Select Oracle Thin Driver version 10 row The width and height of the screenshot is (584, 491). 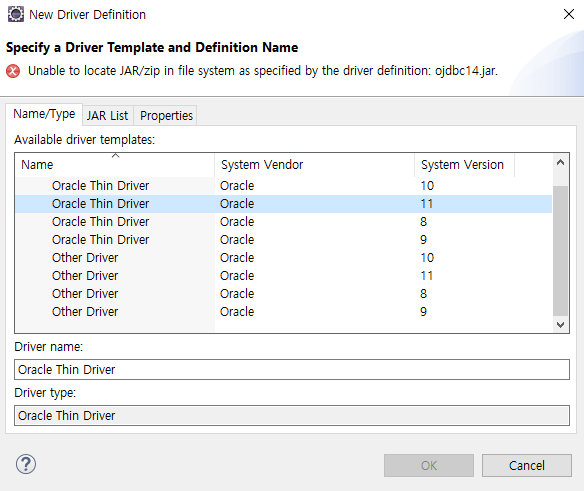tap(283, 186)
